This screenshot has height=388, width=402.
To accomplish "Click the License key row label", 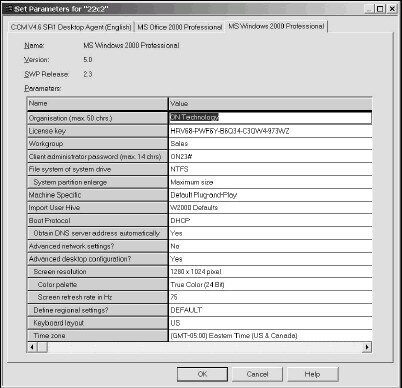I will [97, 131].
